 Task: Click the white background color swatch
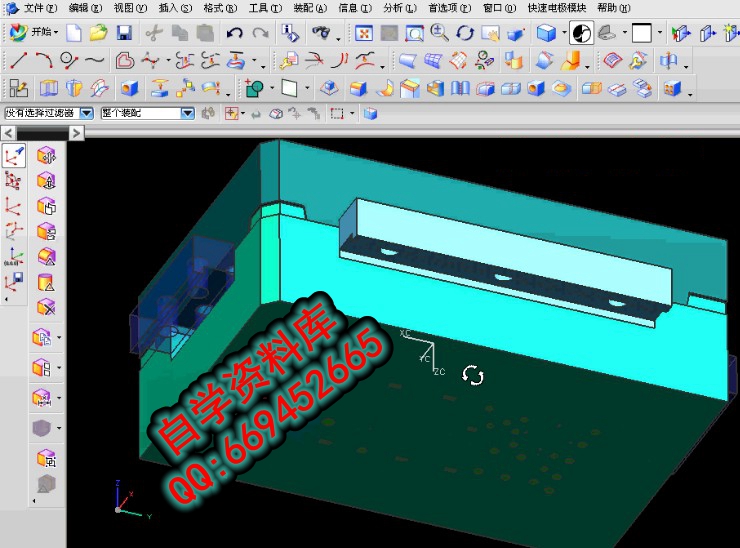(x=641, y=33)
